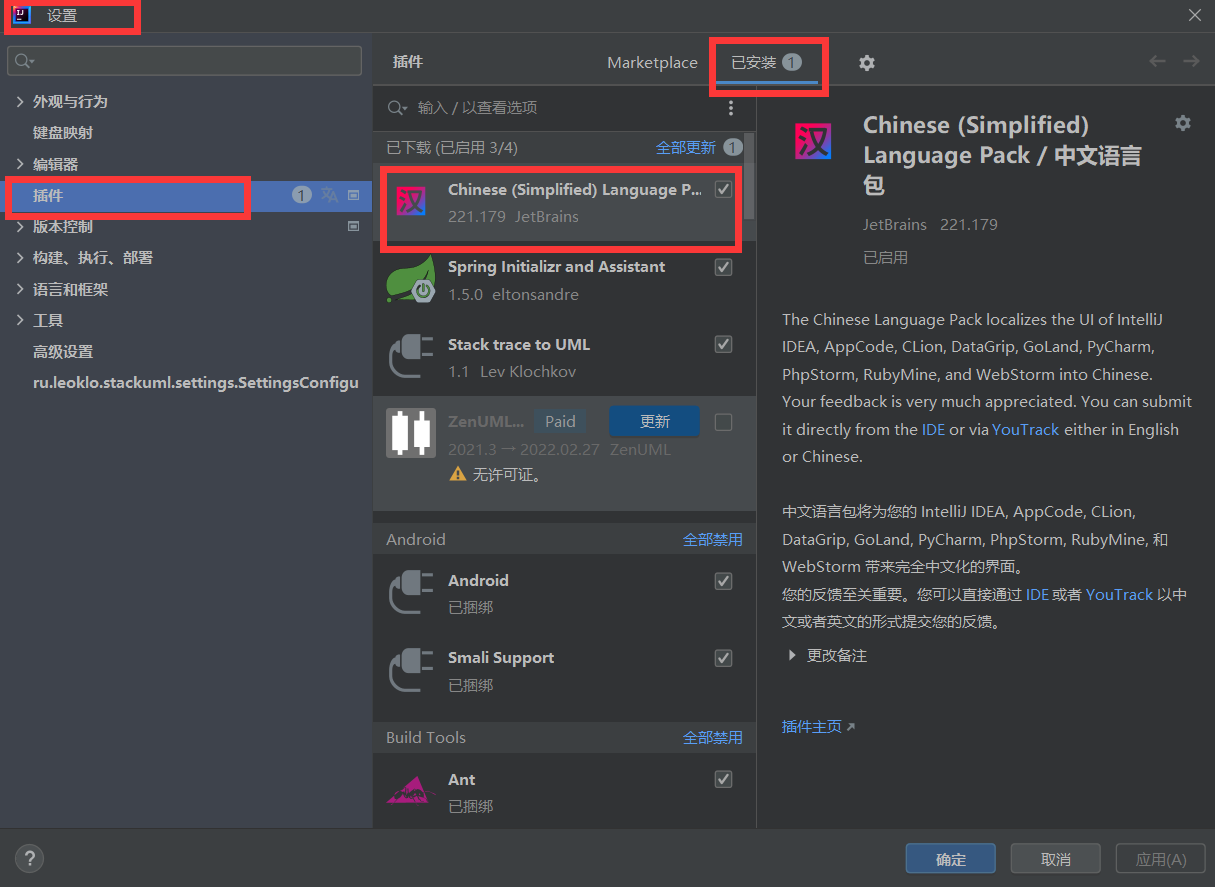Viewport: 1215px width, 887px height.
Task: Expand the 编辑器 settings group
Action: [20, 164]
